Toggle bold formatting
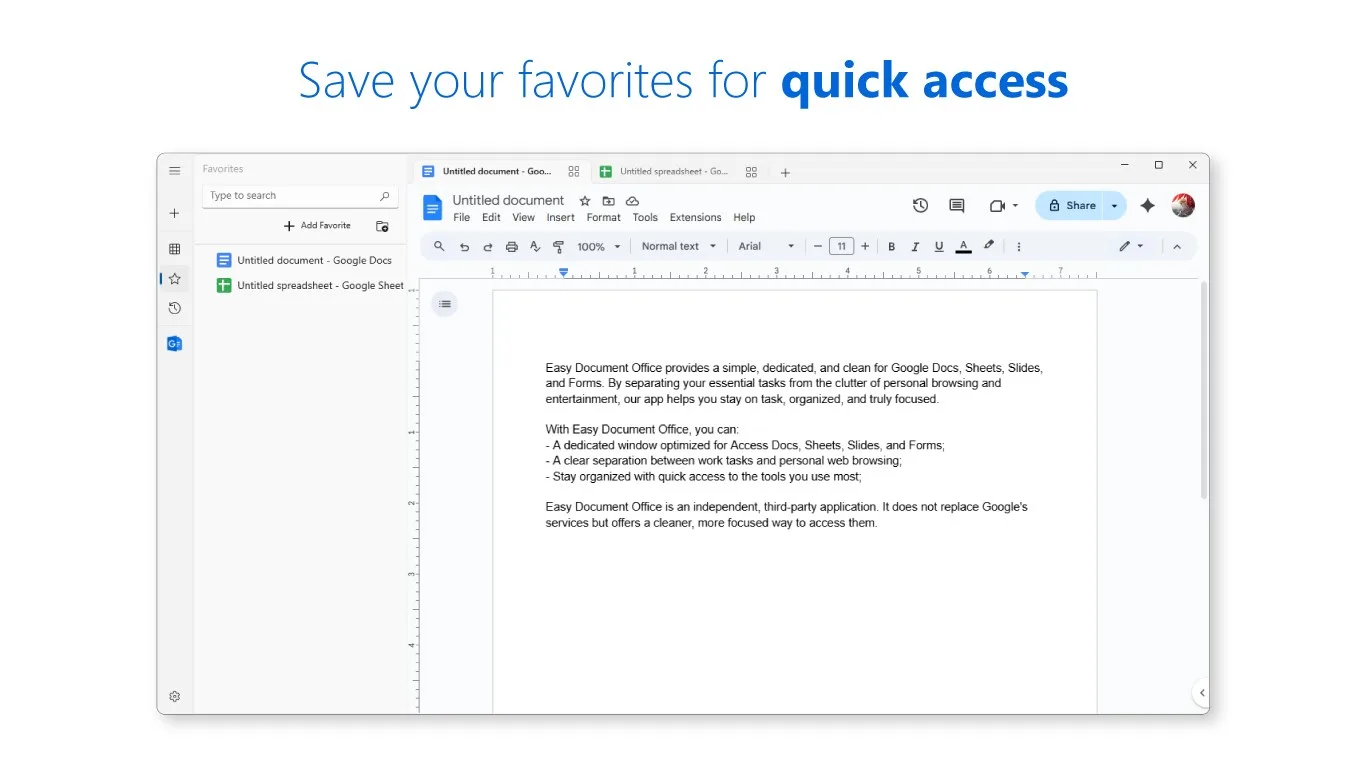This screenshot has width=1366, height=768. tap(891, 246)
